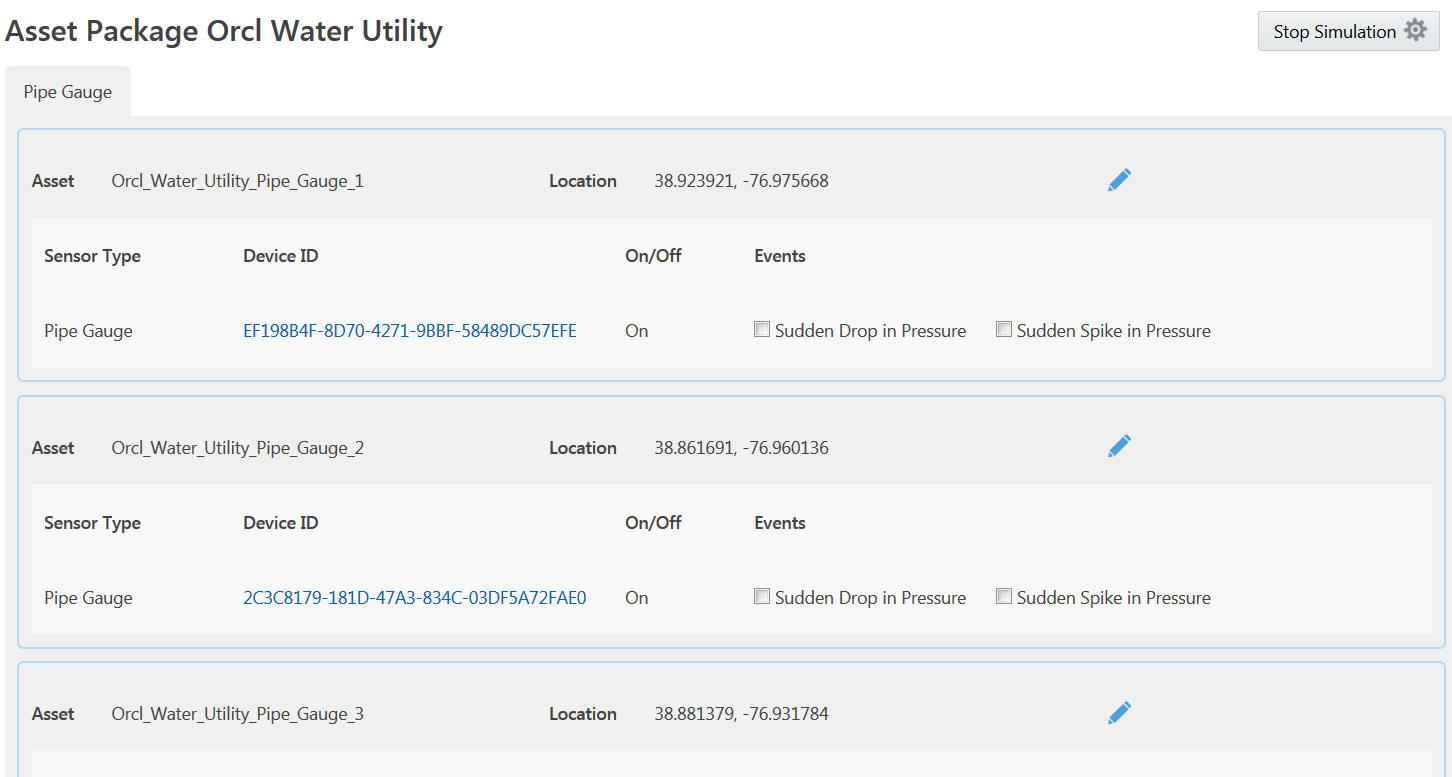Click location 38.881379, -76.931784

(741, 714)
